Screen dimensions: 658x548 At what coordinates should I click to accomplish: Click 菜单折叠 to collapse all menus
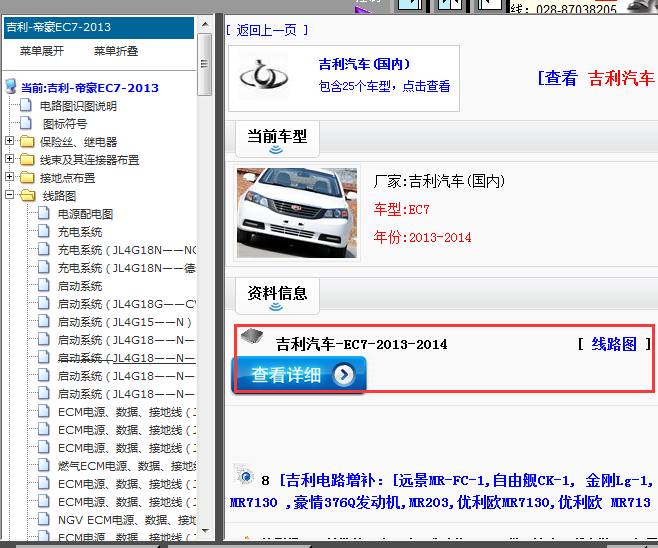116,51
